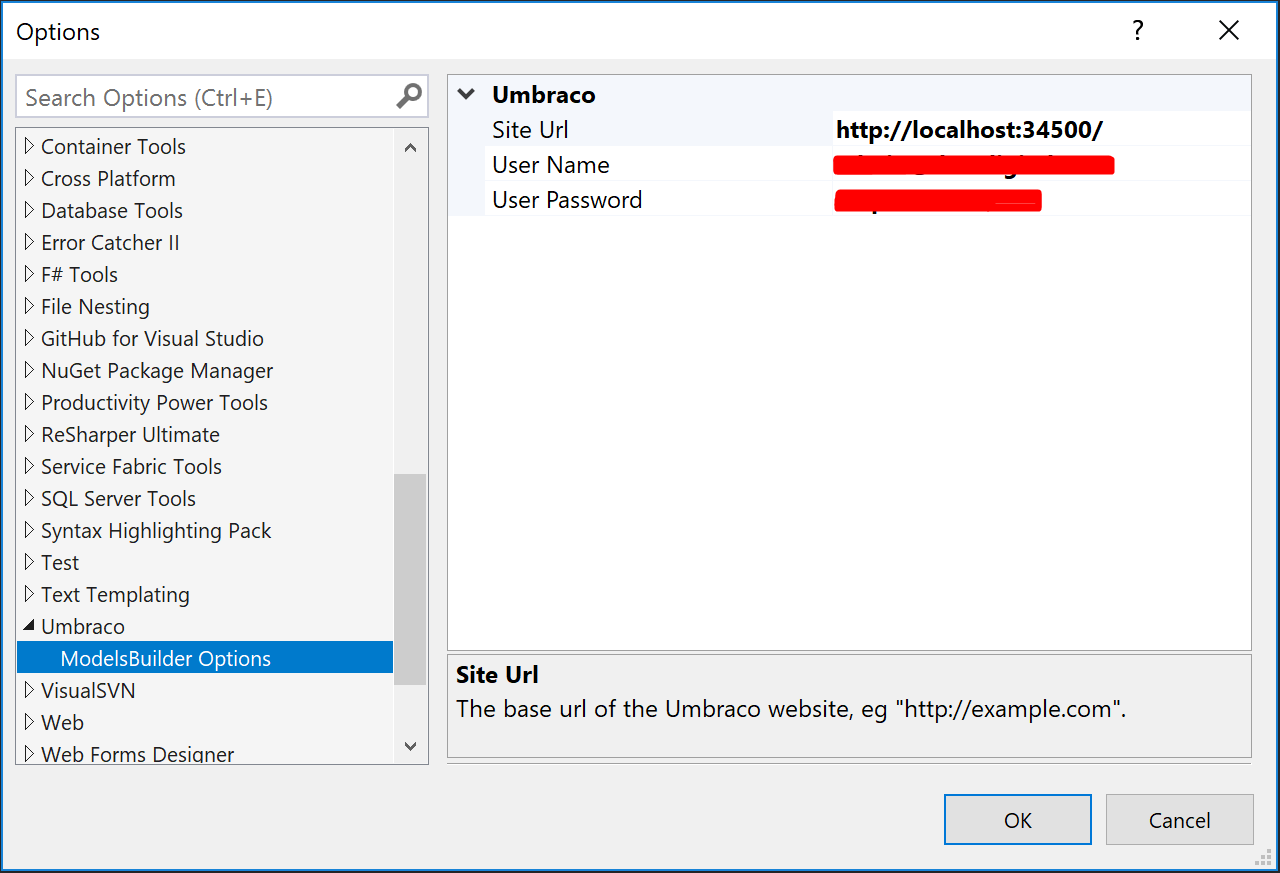Screen dimensions: 1280x873
Task: Expand the Container Tools node
Action: pyautogui.click(x=29, y=146)
